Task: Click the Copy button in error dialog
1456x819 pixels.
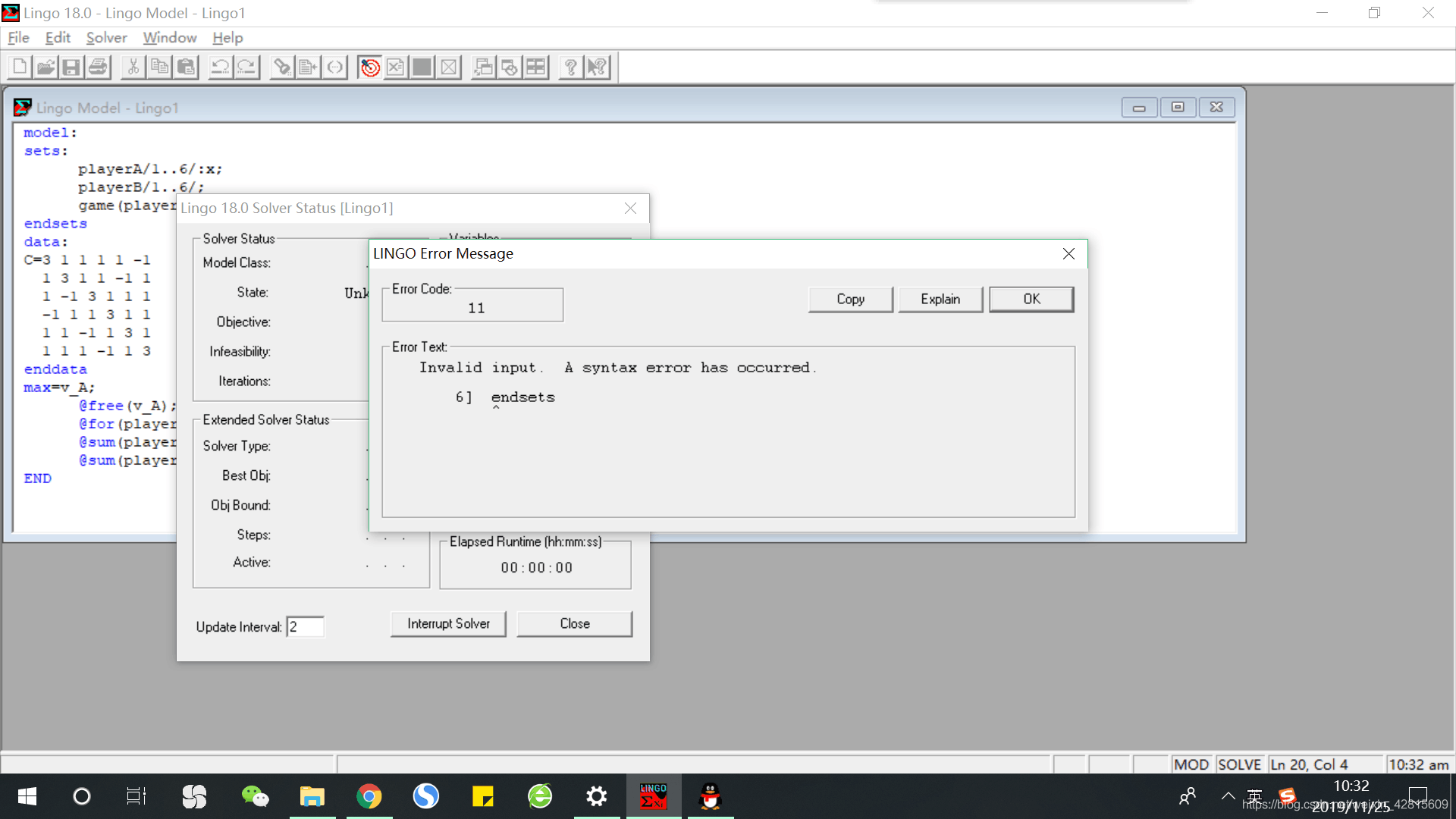Action: point(850,299)
